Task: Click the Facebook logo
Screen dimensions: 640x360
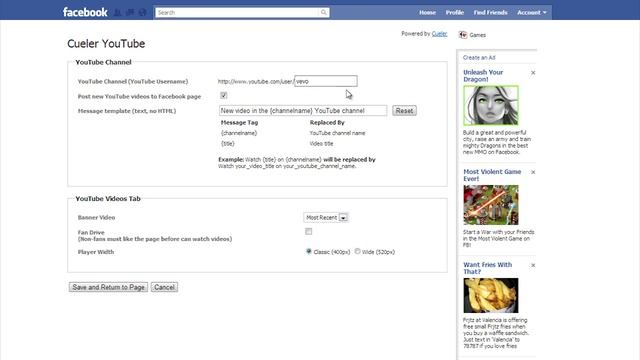Action: point(85,12)
